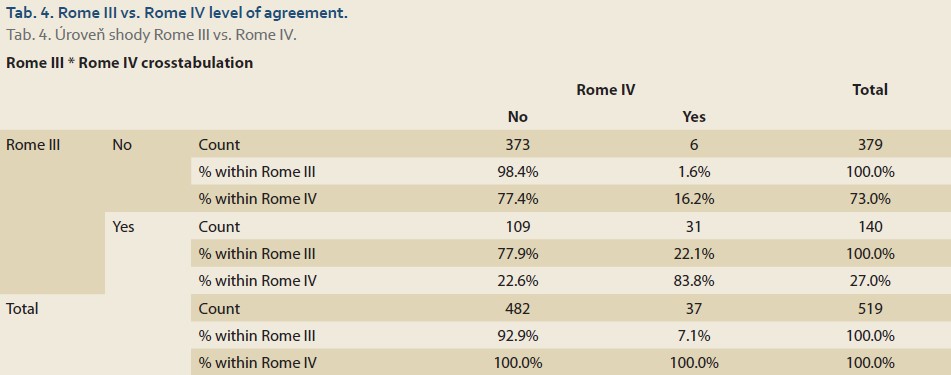
Task: Select the right-hand 'Total' column header
Action: (870, 90)
